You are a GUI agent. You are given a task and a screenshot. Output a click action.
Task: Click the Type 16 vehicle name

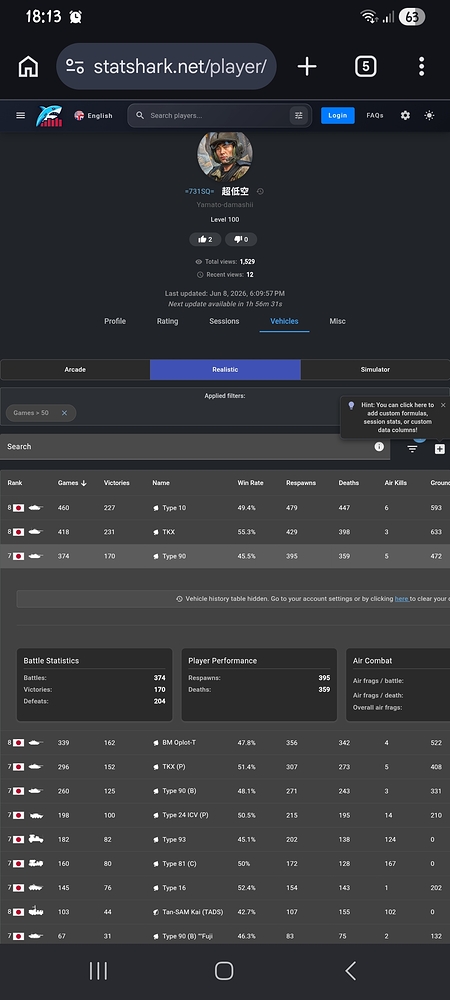[x=174, y=888]
